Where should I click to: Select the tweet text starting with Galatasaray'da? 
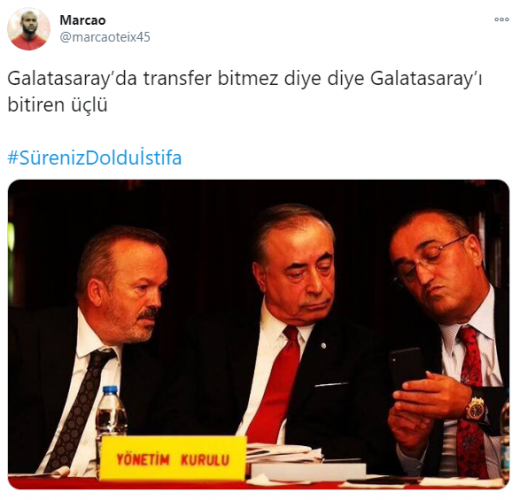pyautogui.click(x=245, y=92)
